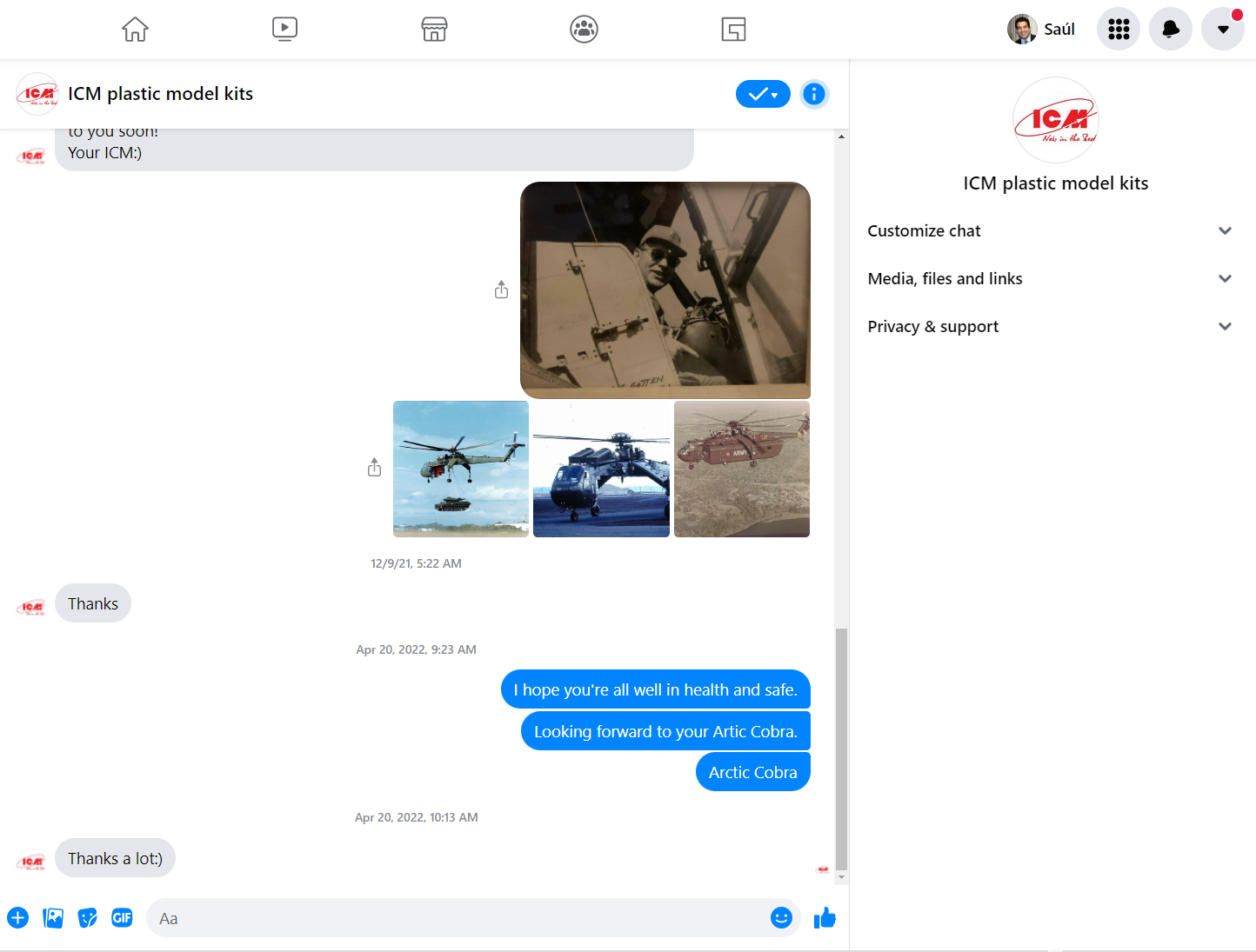
Task: Open the Home feed icon
Action: pyautogui.click(x=135, y=30)
